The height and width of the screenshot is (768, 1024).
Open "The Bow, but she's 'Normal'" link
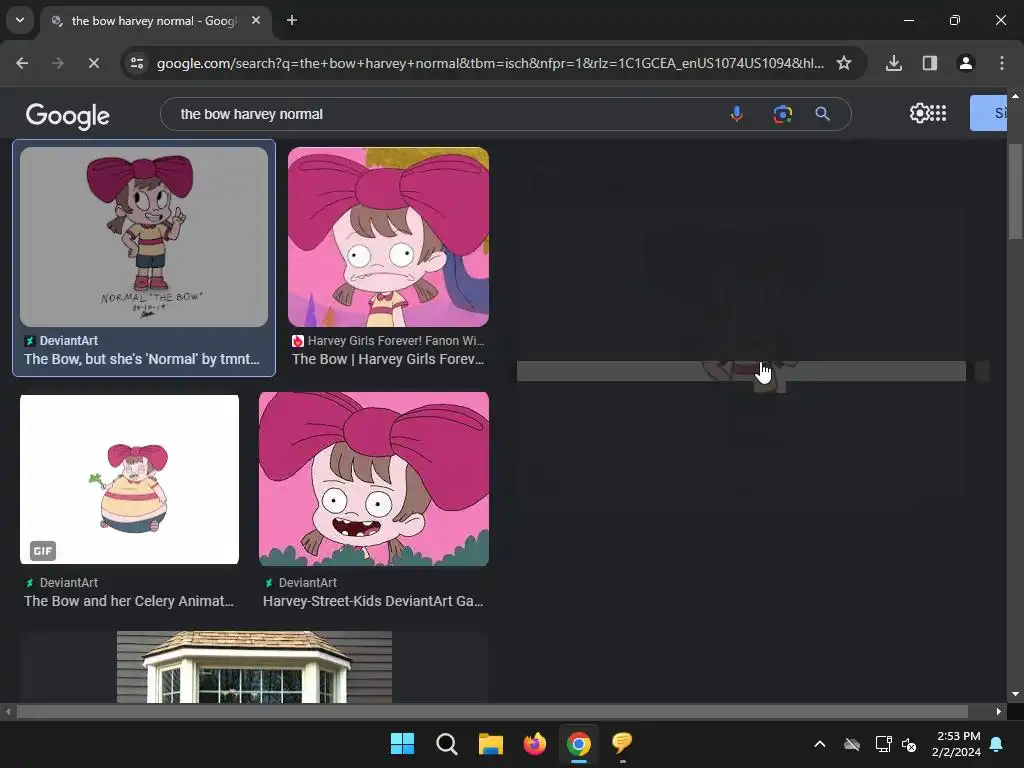142,359
